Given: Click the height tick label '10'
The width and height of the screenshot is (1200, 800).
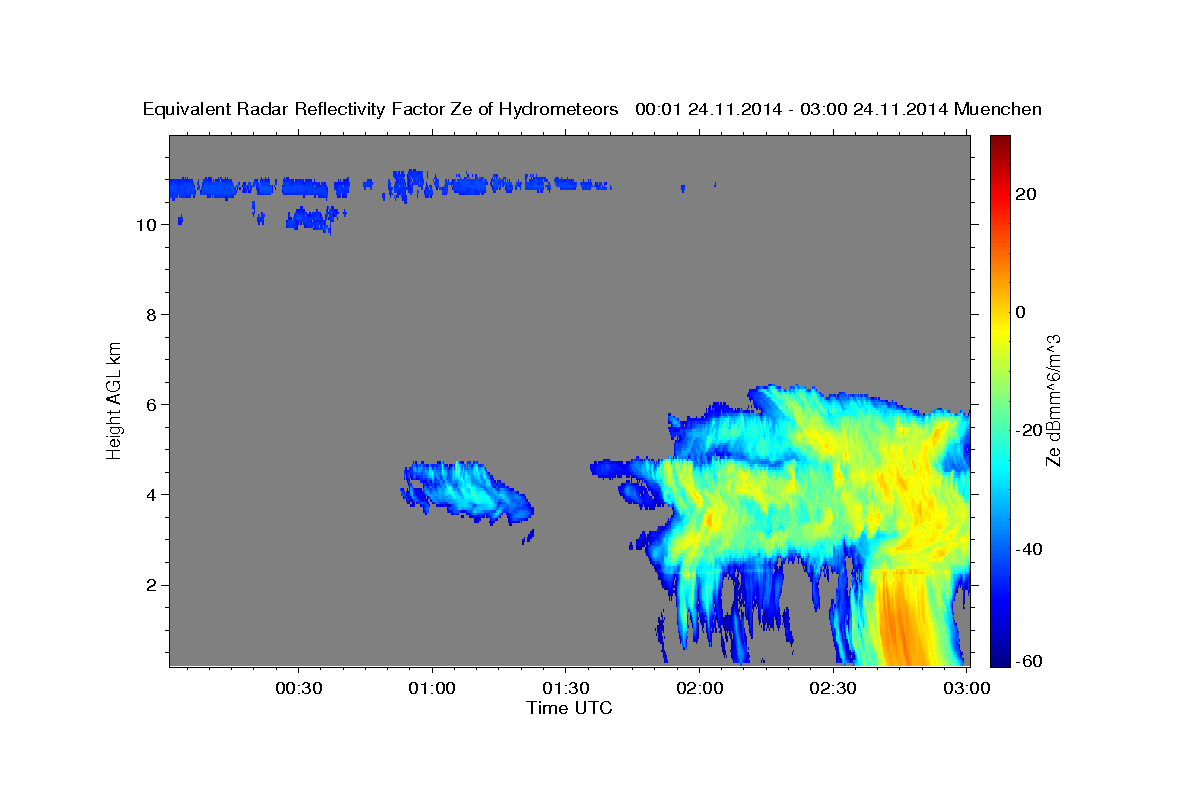Looking at the screenshot, I should pyautogui.click(x=145, y=225).
